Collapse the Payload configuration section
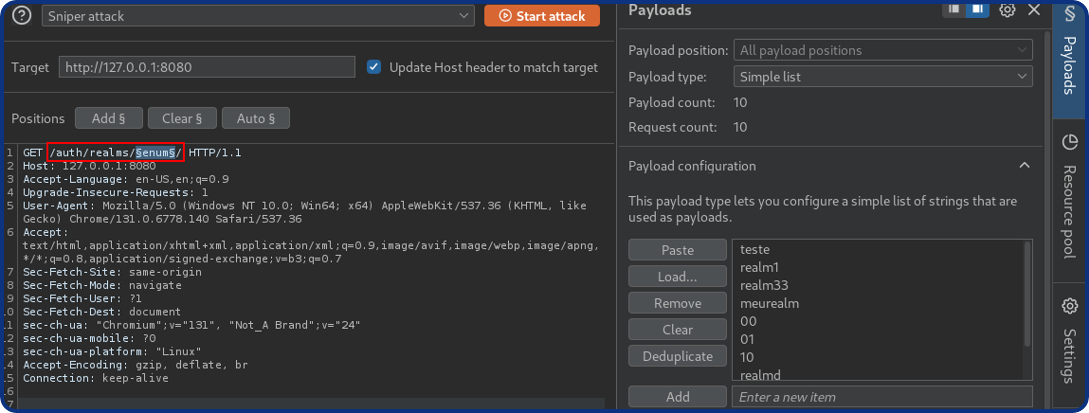The image size is (1089, 413). (1024, 166)
